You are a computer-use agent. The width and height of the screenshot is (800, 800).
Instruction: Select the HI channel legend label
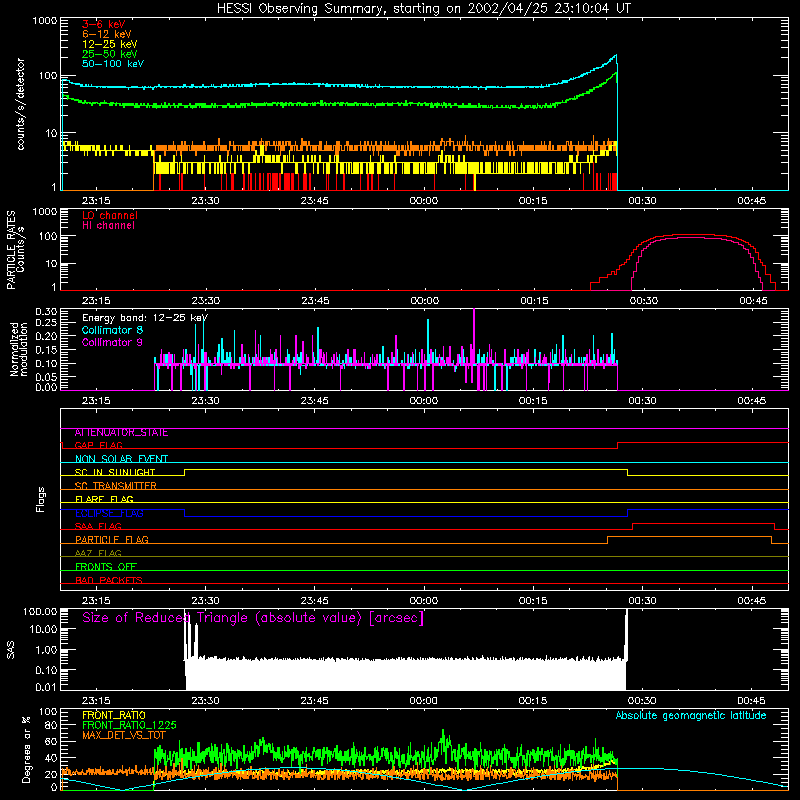coord(108,226)
